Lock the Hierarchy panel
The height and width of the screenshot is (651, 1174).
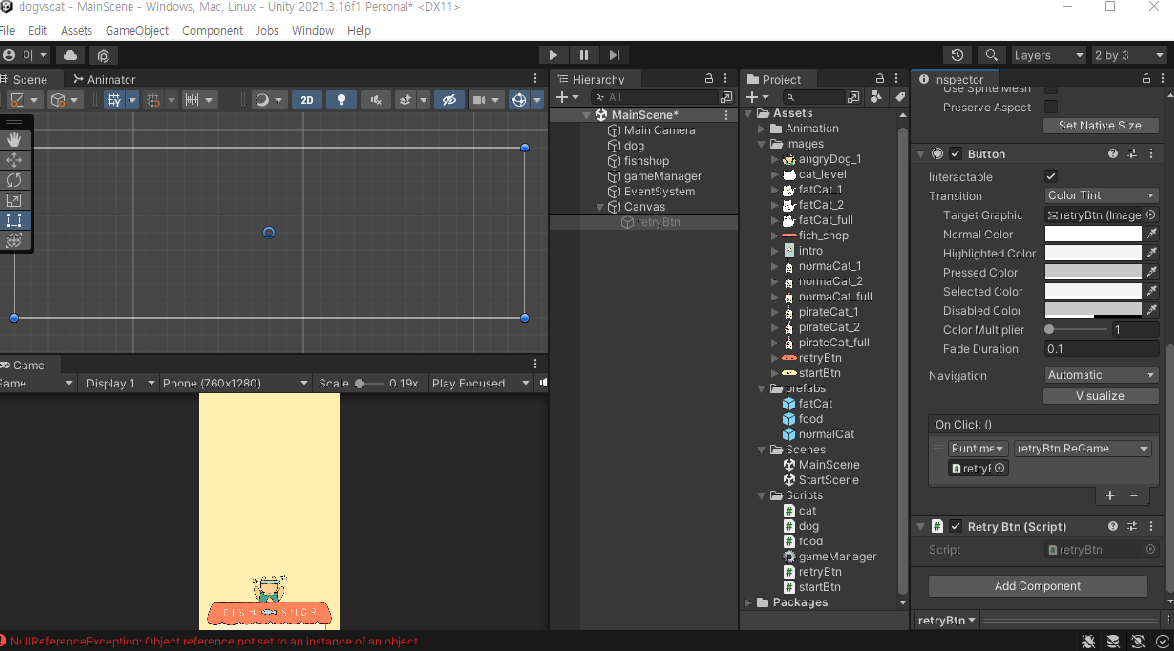click(708, 79)
